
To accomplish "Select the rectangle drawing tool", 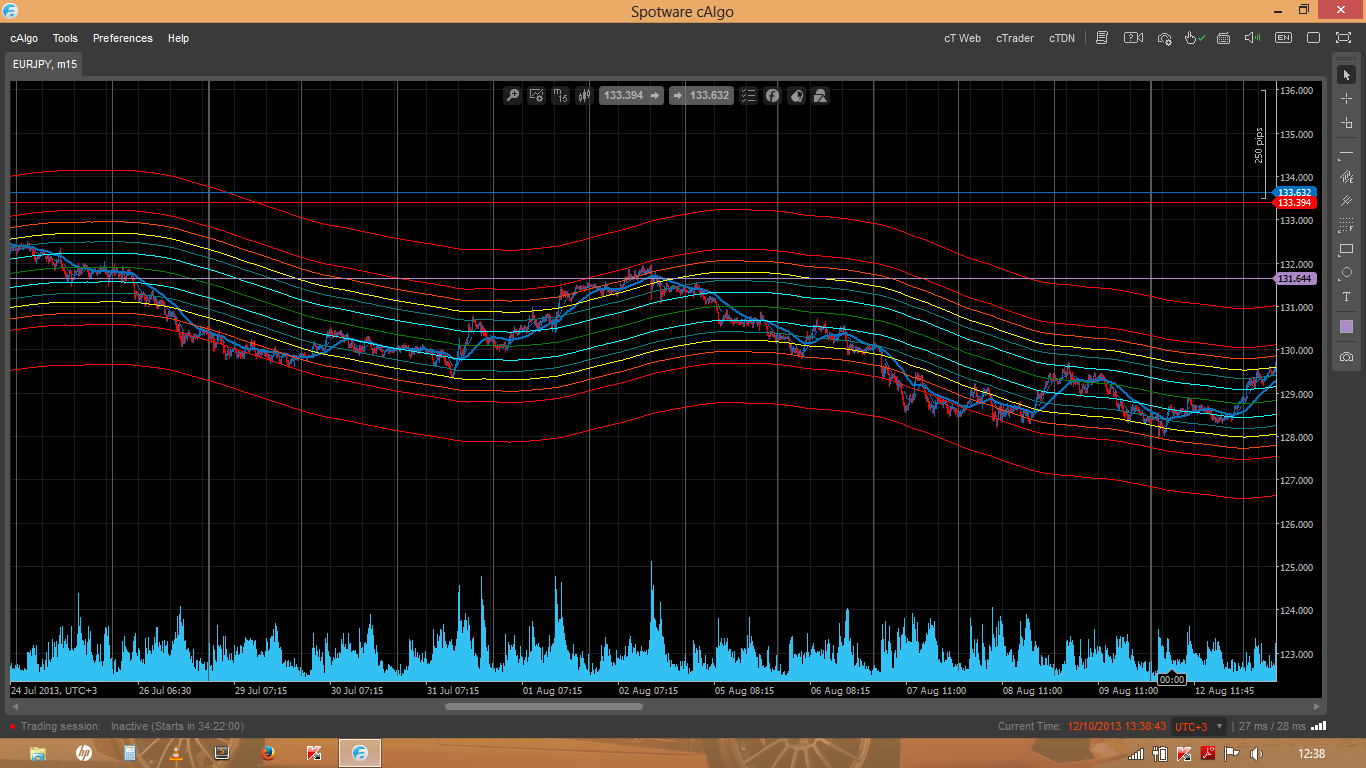I will [x=1346, y=249].
